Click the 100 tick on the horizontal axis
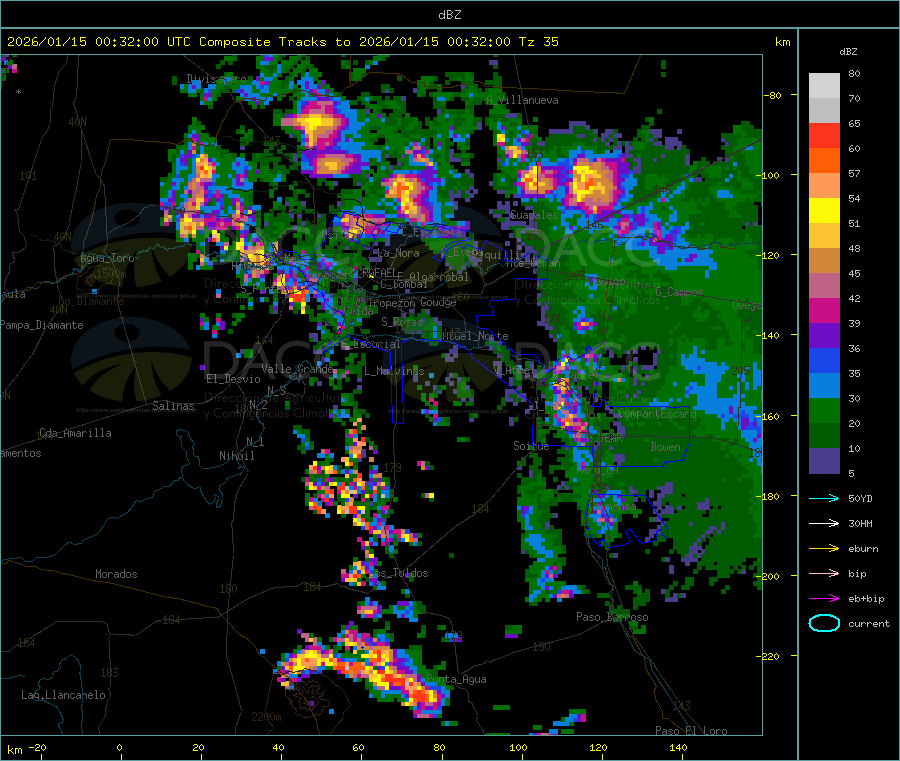 tap(518, 747)
